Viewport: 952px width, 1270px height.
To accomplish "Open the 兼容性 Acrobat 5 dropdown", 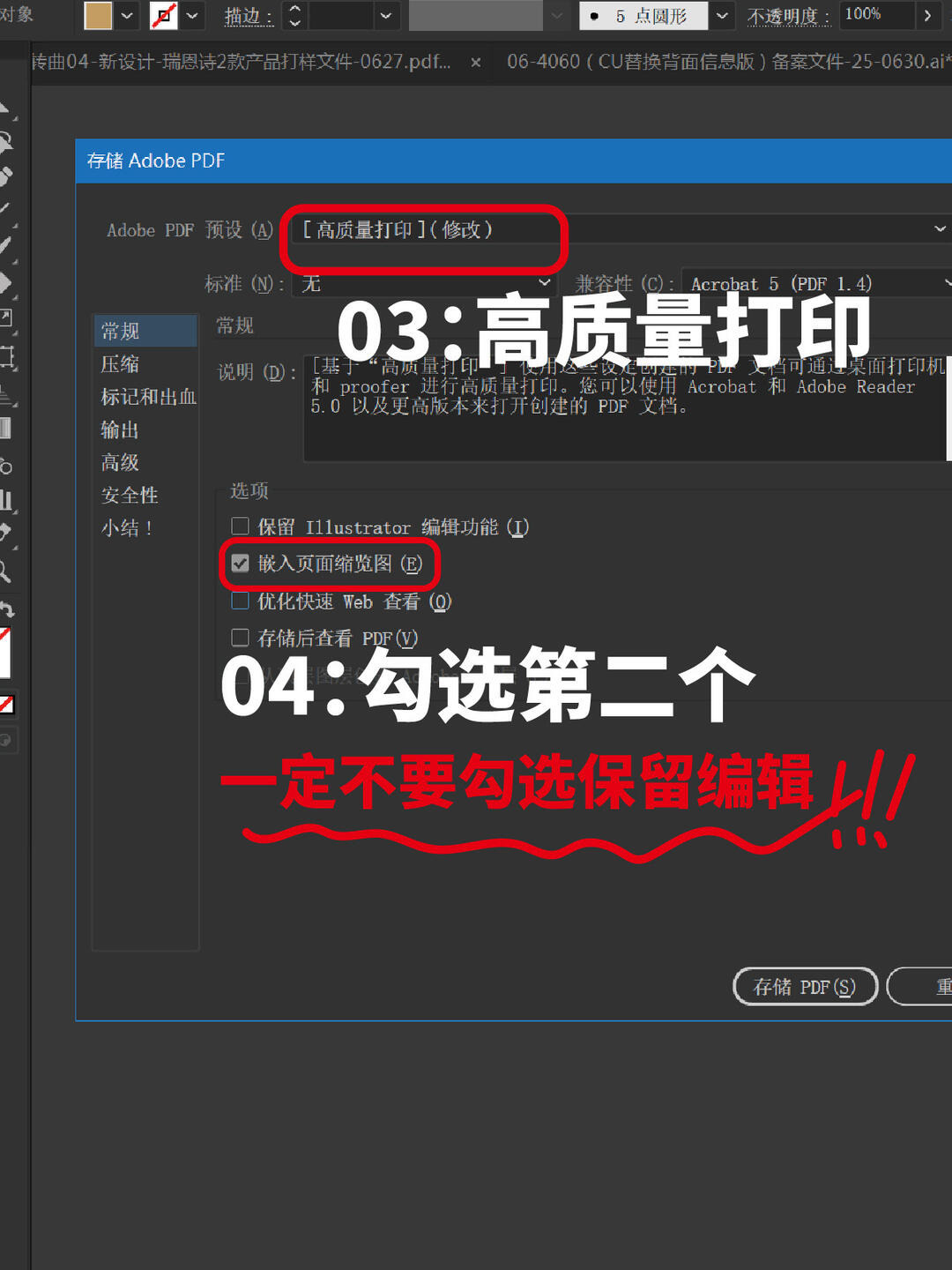I will coord(817,284).
